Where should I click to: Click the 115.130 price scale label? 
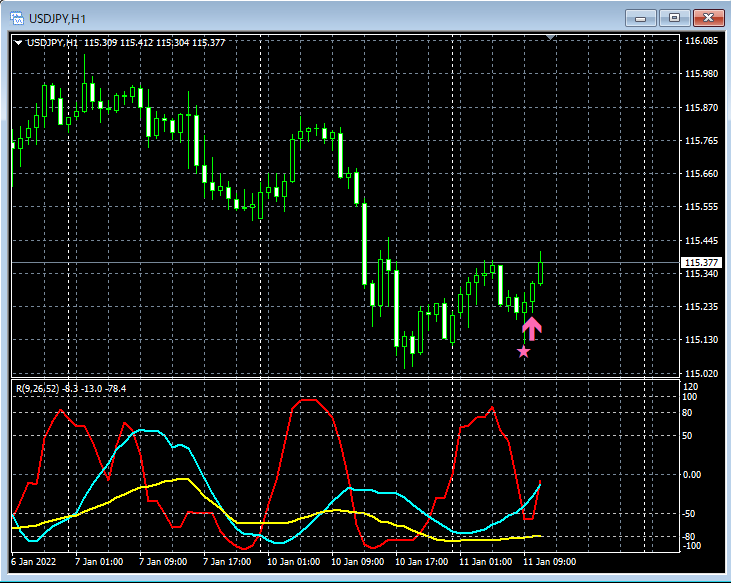701,340
